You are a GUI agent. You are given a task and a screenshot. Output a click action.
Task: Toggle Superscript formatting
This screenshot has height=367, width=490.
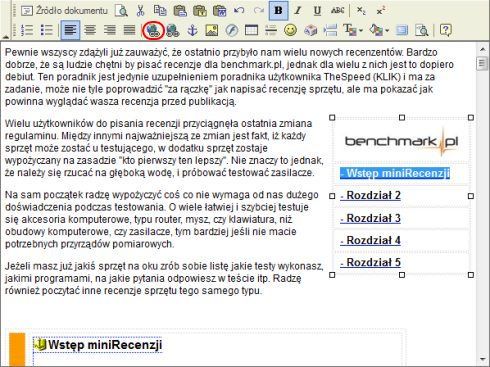pos(381,11)
